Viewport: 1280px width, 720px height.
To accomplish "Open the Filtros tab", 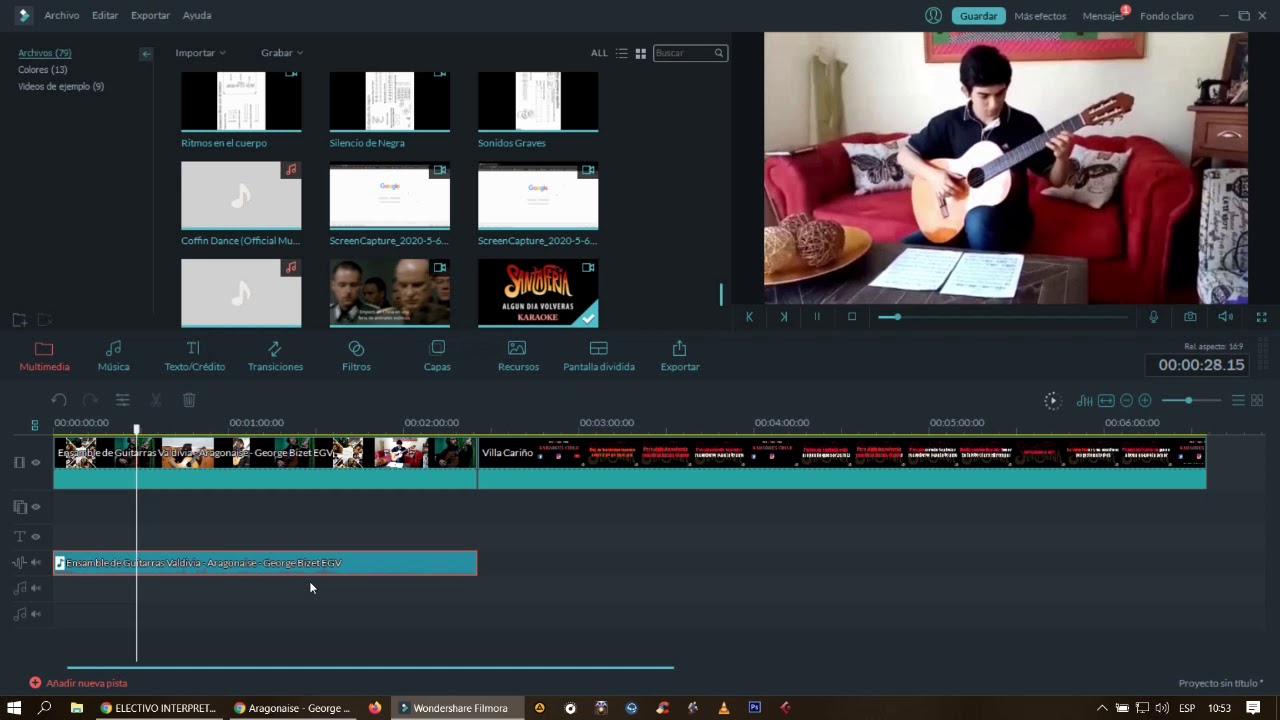I will pyautogui.click(x=356, y=356).
